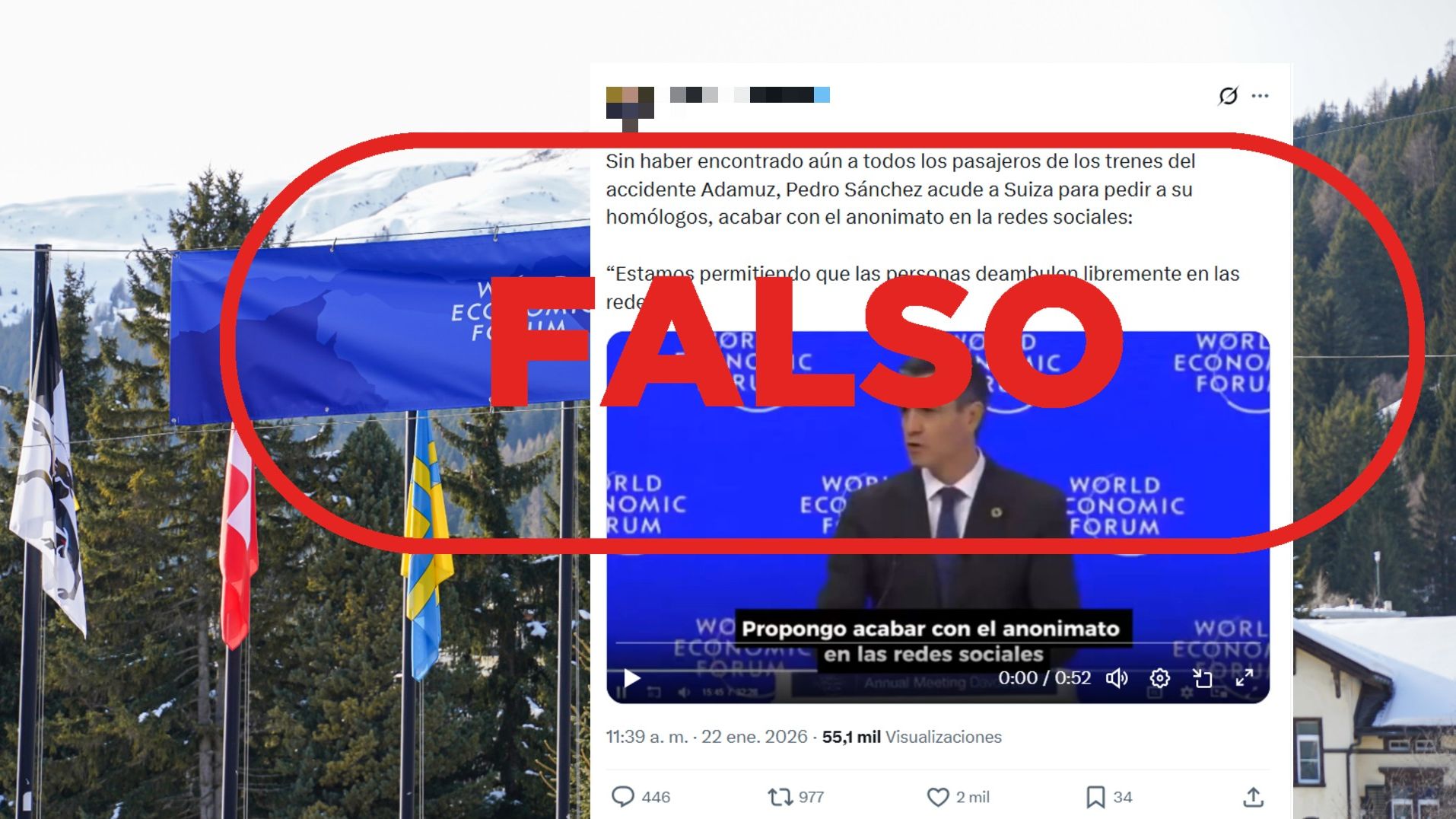Toggle picture-in-picture mini player icon
1456x819 pixels.
tap(1202, 677)
